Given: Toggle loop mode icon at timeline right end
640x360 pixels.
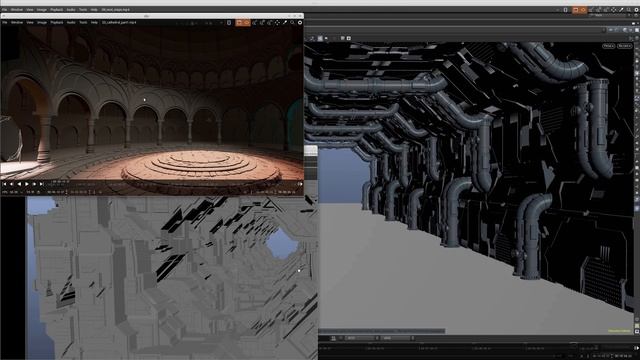Looking at the screenshot, I should pyautogui.click(x=300, y=184).
